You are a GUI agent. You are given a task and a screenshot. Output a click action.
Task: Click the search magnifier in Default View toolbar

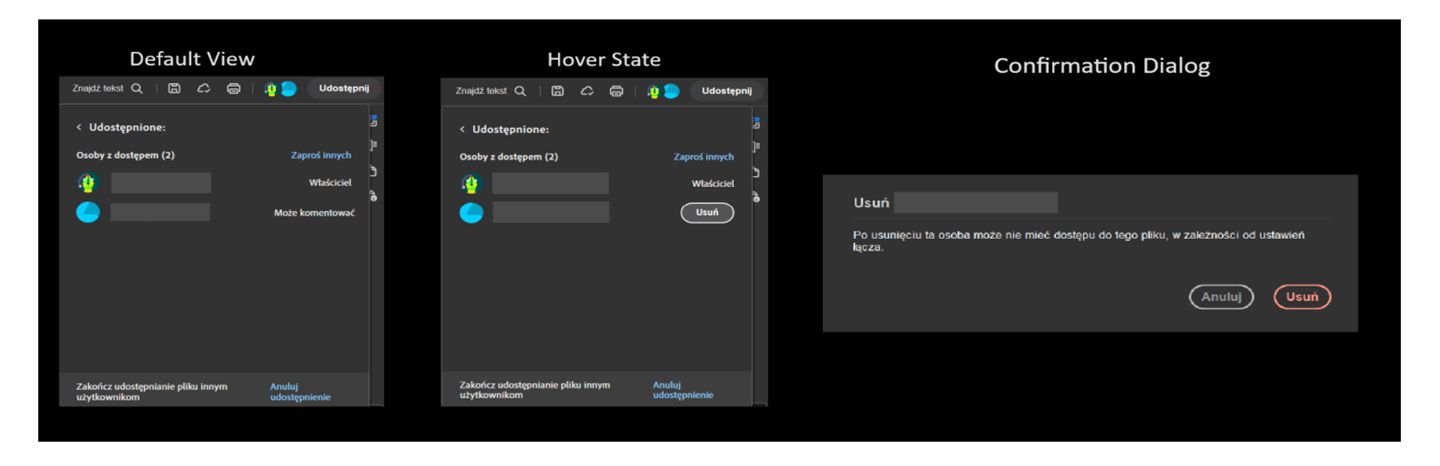point(136,88)
